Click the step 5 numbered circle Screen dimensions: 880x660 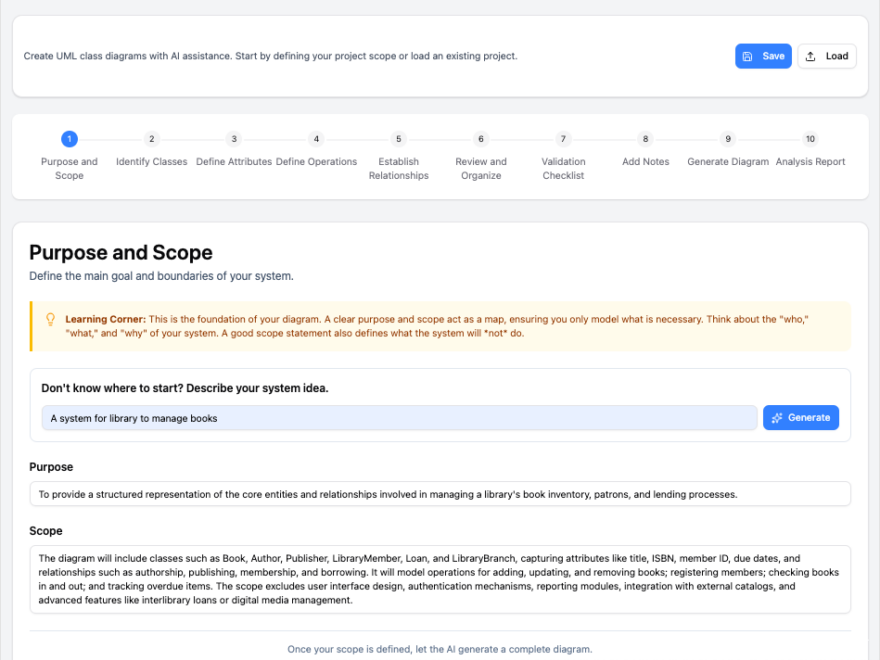click(x=398, y=139)
